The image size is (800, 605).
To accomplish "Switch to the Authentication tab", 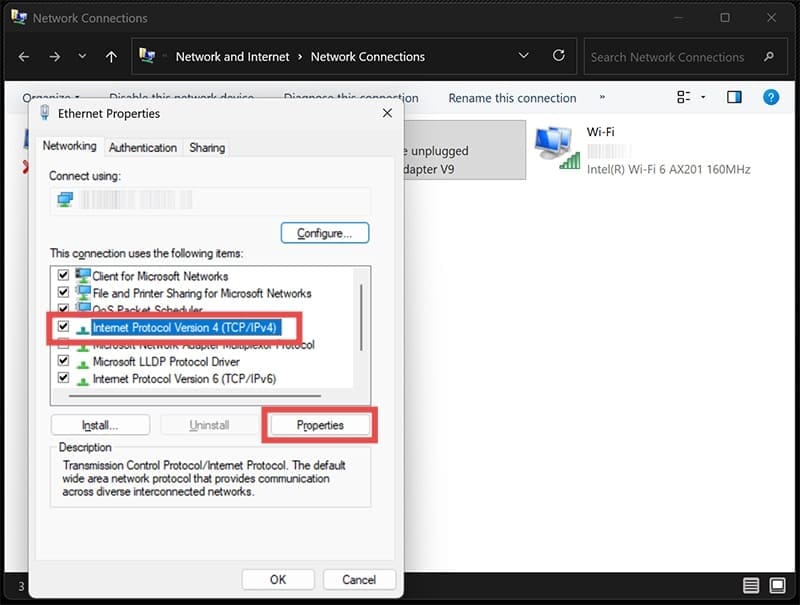I will [x=142, y=147].
